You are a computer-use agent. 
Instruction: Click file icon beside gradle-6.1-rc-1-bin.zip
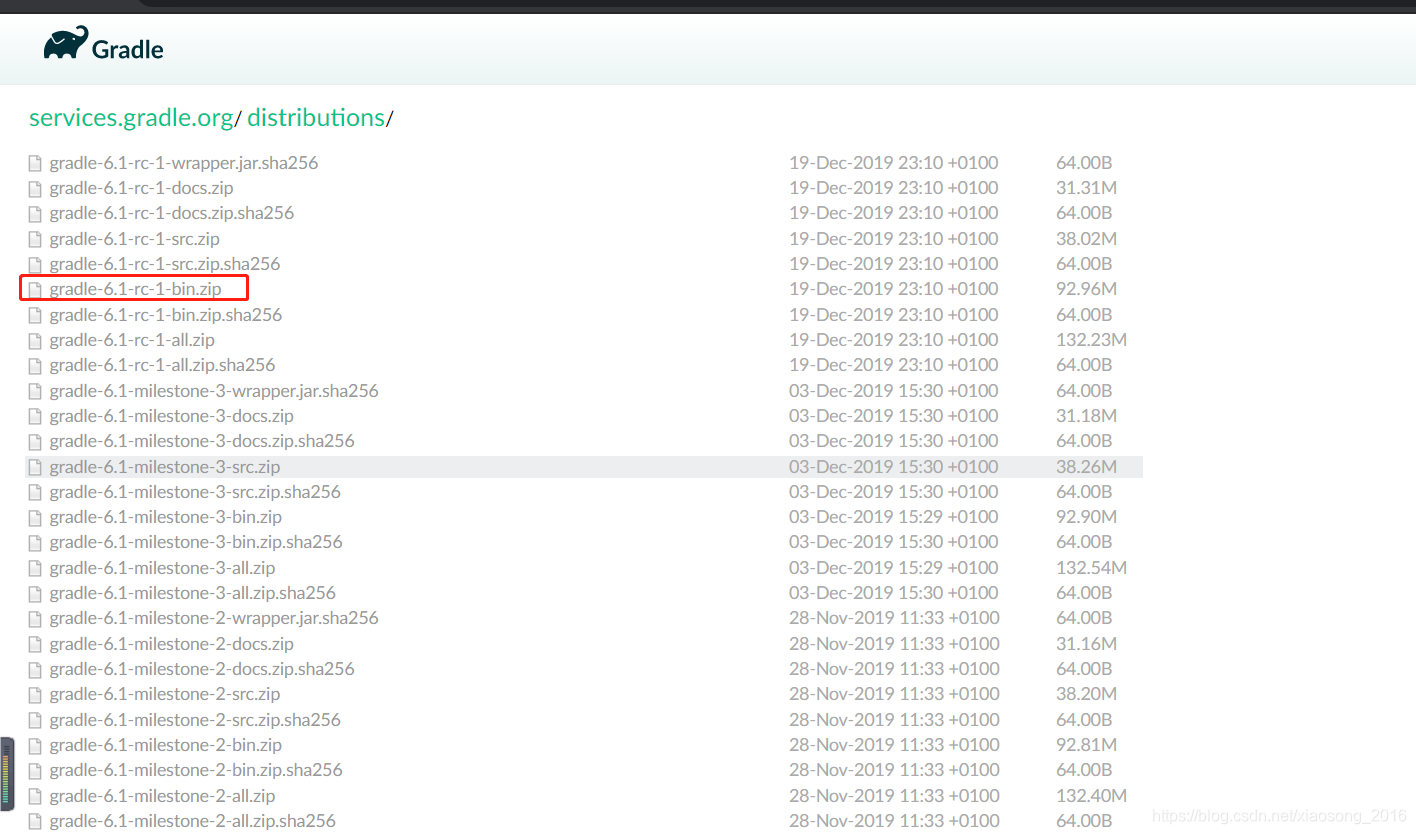coord(35,289)
